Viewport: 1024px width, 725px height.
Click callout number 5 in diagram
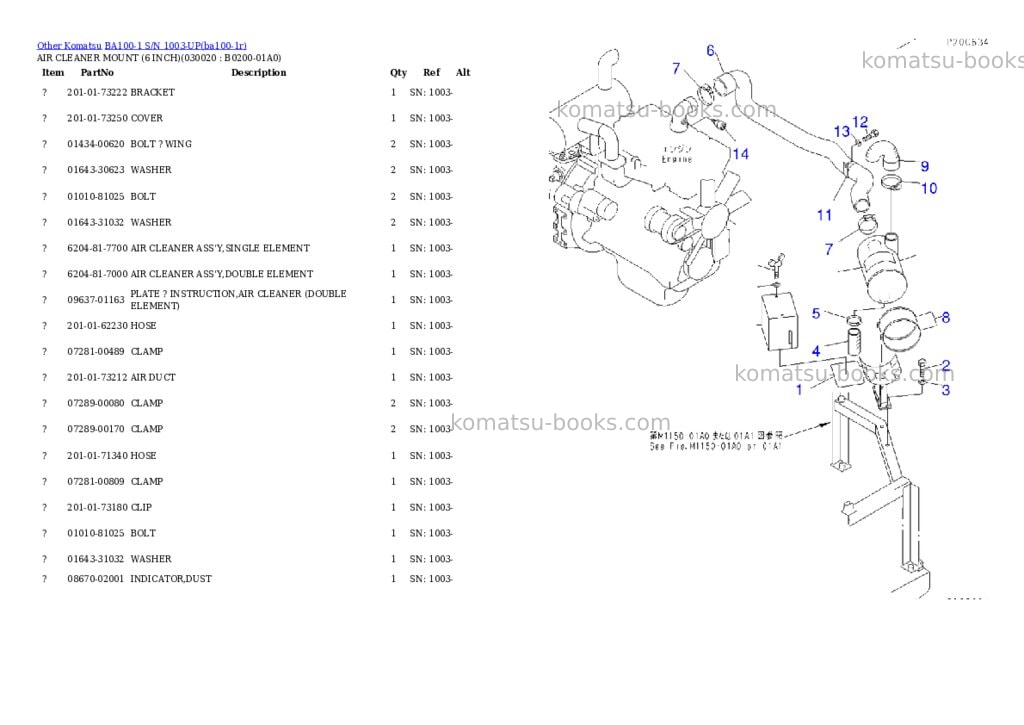[816, 314]
